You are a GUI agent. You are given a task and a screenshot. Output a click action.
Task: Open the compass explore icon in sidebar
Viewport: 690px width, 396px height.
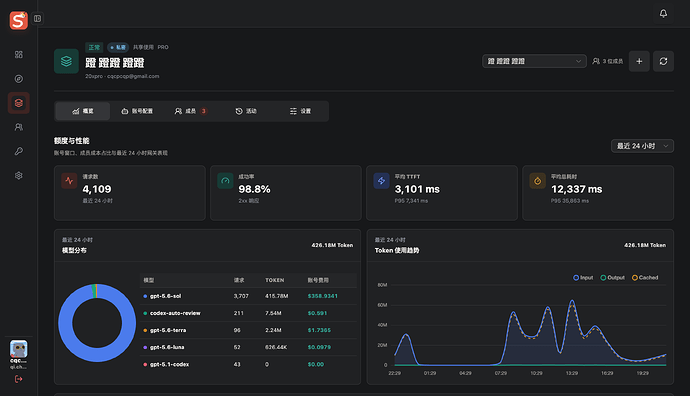coord(18,79)
